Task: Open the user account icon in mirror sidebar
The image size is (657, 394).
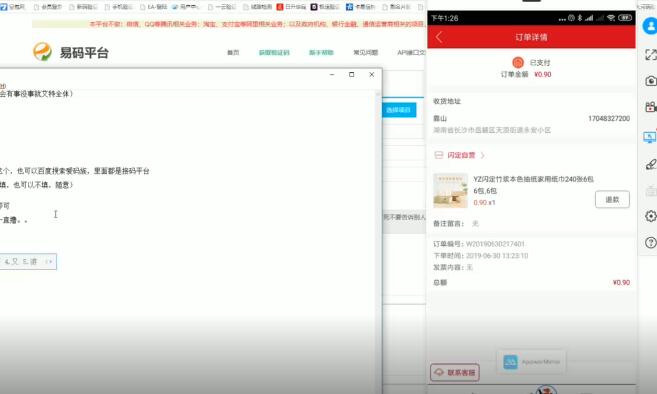Action: coord(650,26)
